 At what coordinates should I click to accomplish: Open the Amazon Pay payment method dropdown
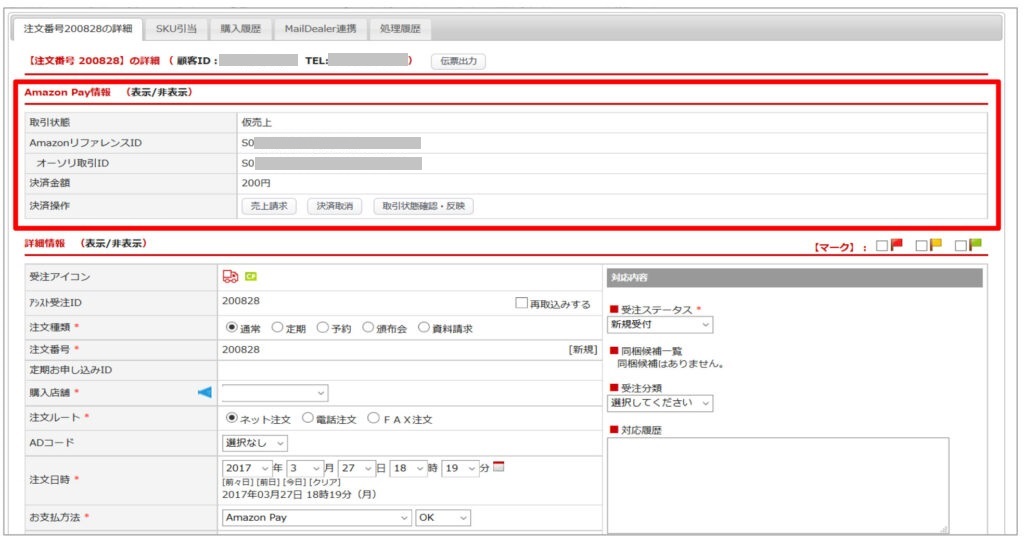pyautogui.click(x=316, y=518)
